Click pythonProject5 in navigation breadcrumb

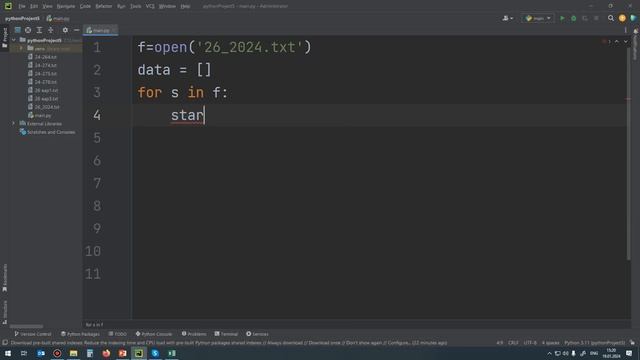point(22,18)
